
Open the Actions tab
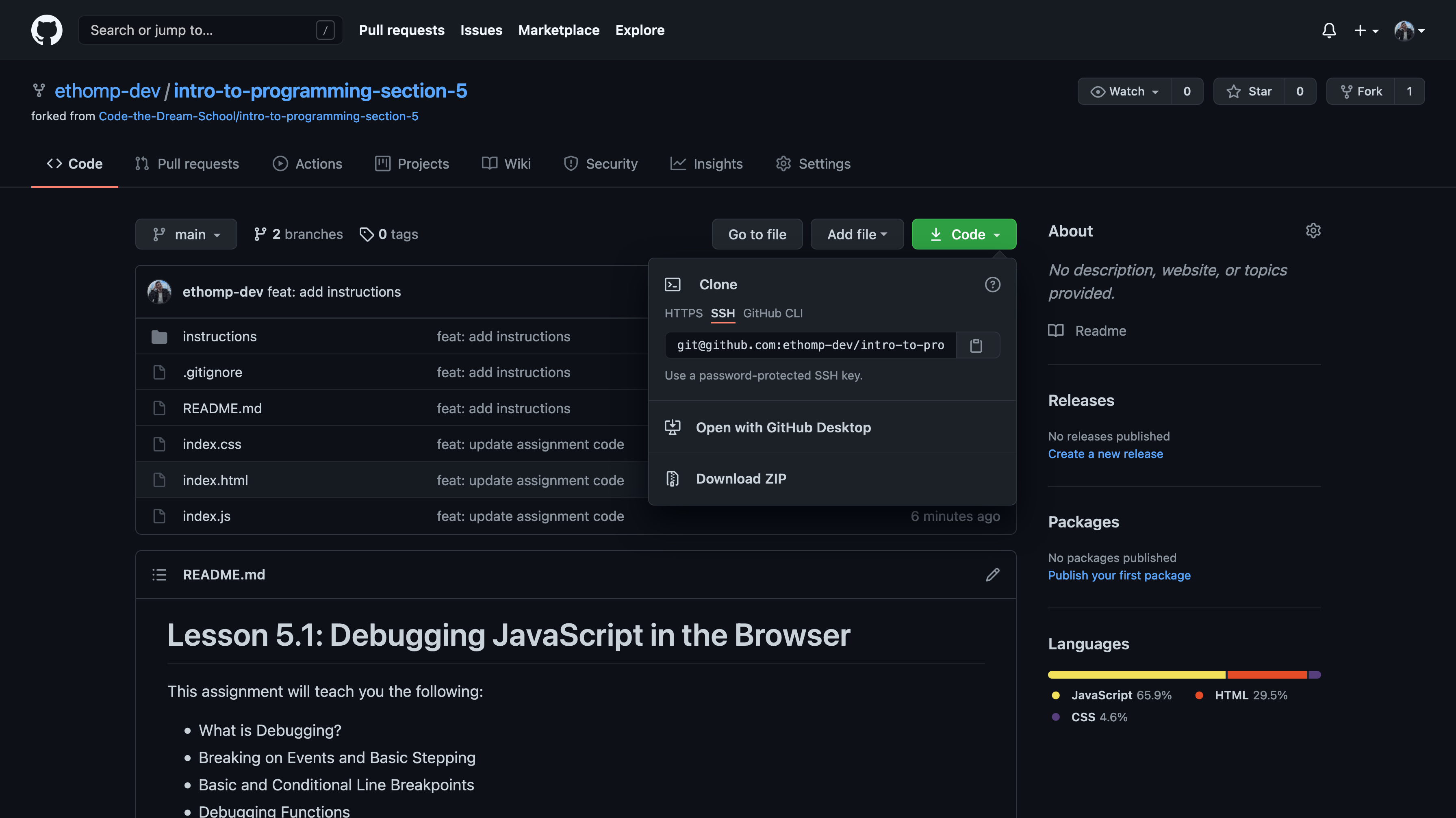pos(308,163)
